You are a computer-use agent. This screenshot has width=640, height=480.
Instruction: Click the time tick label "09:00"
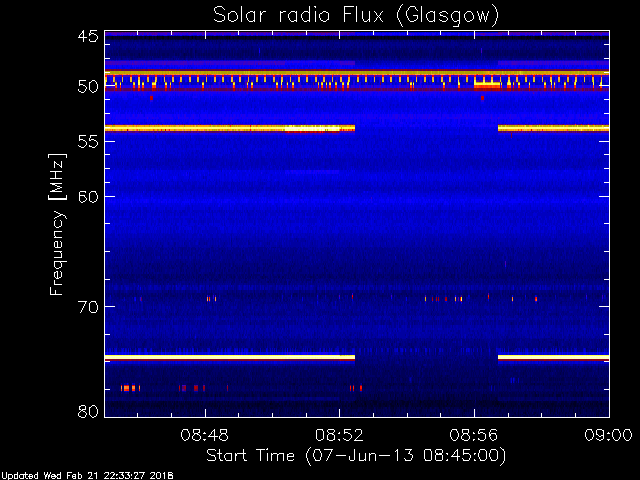click(609, 435)
